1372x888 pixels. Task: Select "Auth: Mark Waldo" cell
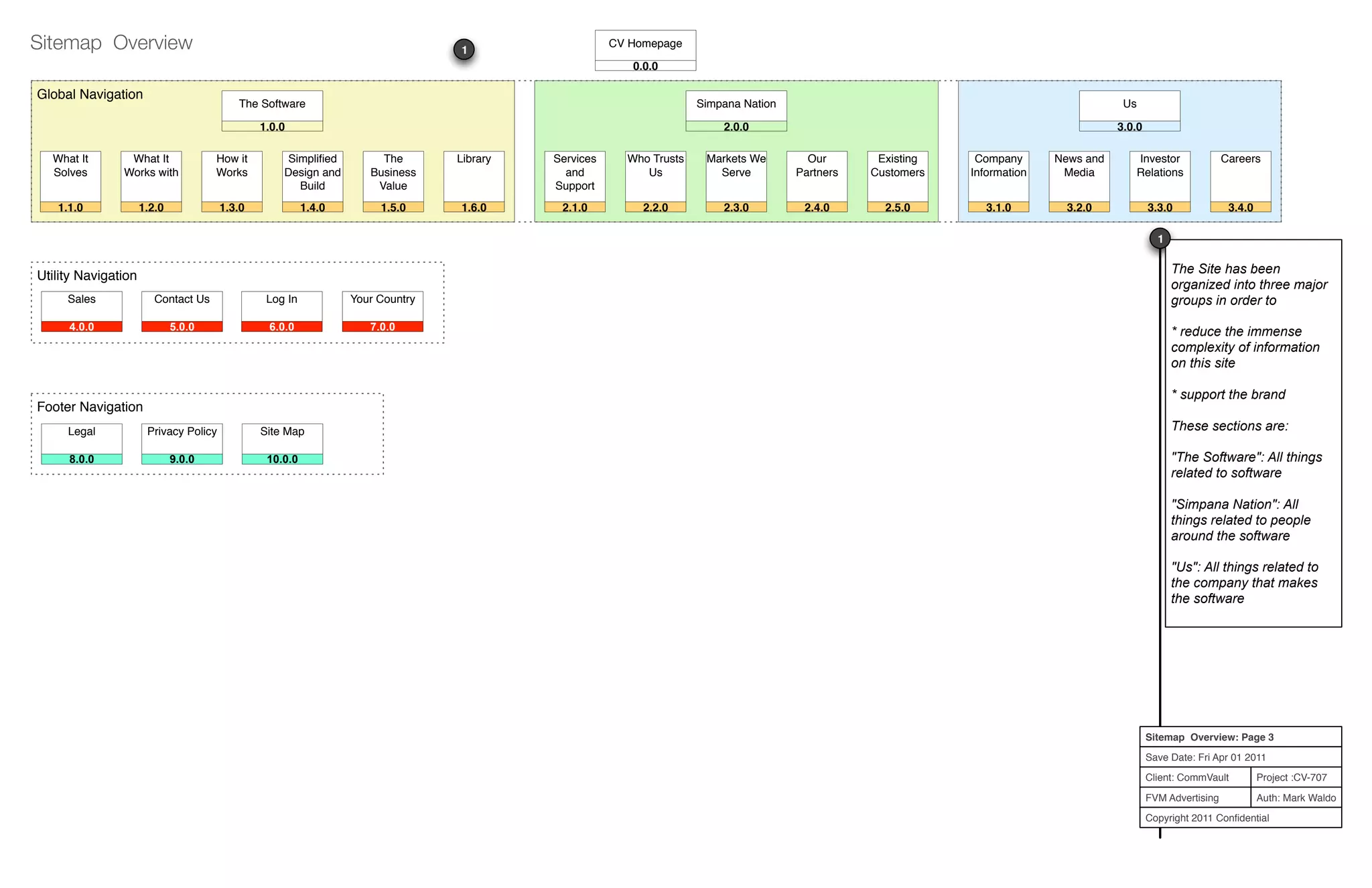(1296, 798)
